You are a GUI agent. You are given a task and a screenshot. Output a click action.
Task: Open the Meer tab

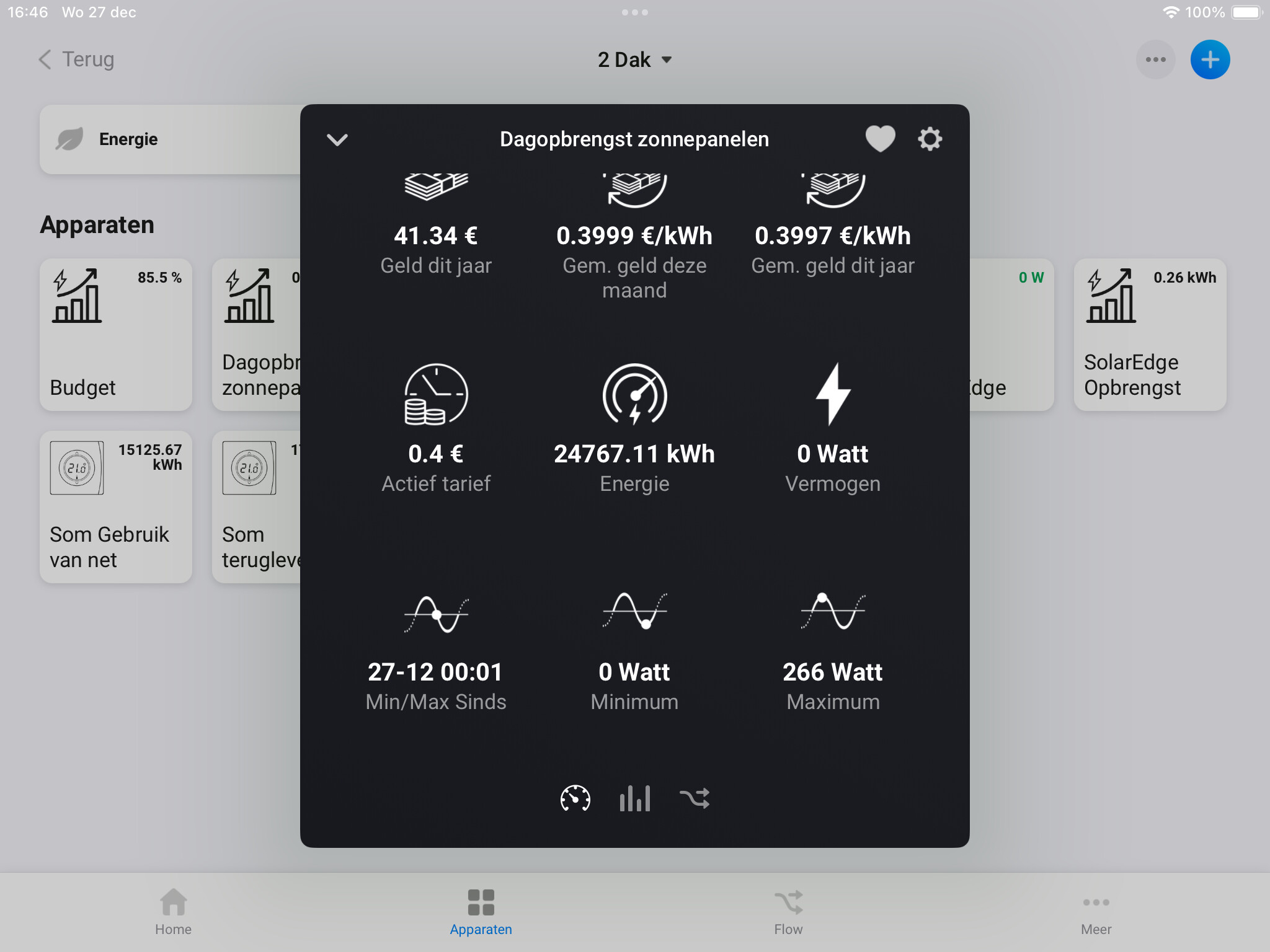pos(1096,911)
